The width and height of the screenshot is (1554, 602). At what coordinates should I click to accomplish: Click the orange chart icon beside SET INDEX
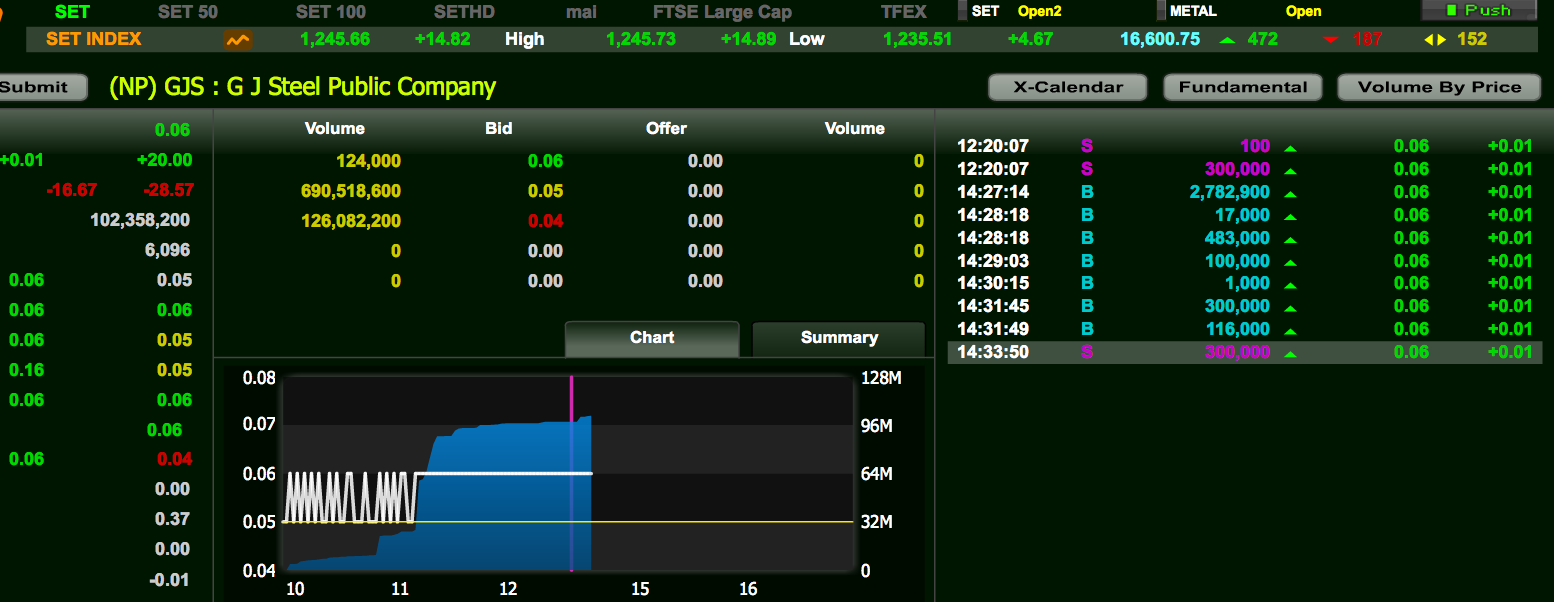click(x=238, y=40)
